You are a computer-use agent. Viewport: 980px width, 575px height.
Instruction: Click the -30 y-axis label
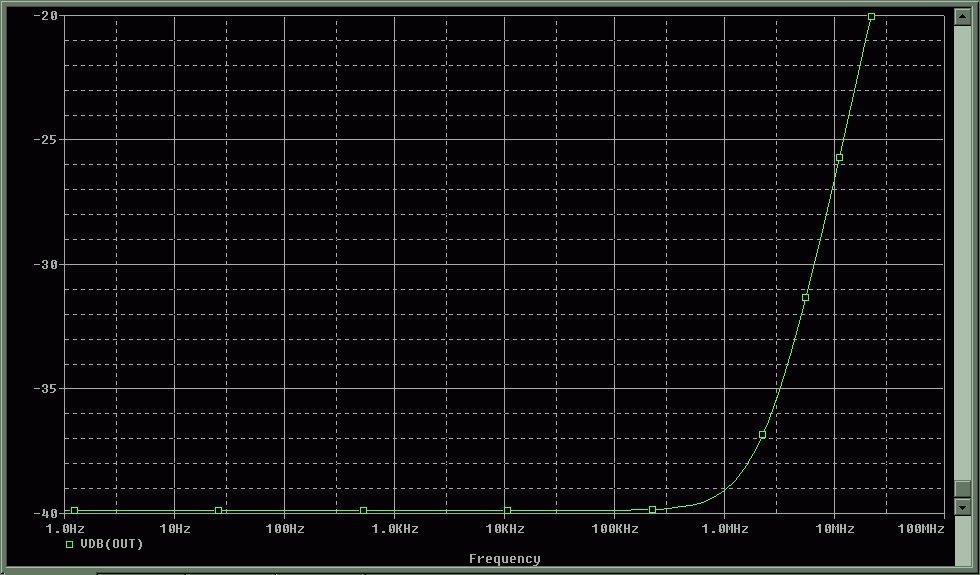tap(44, 264)
